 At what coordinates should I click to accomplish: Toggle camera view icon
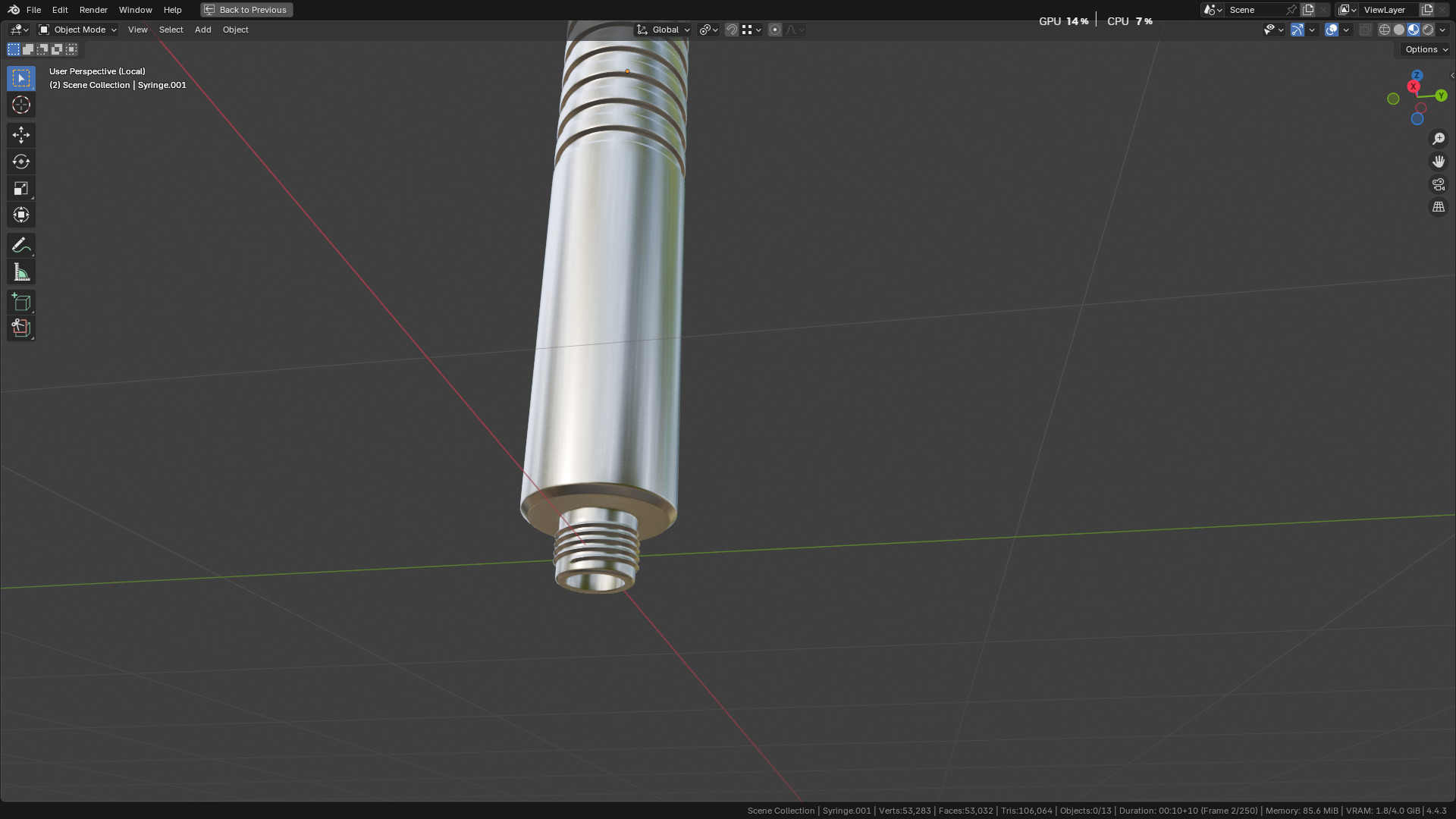click(x=1439, y=184)
